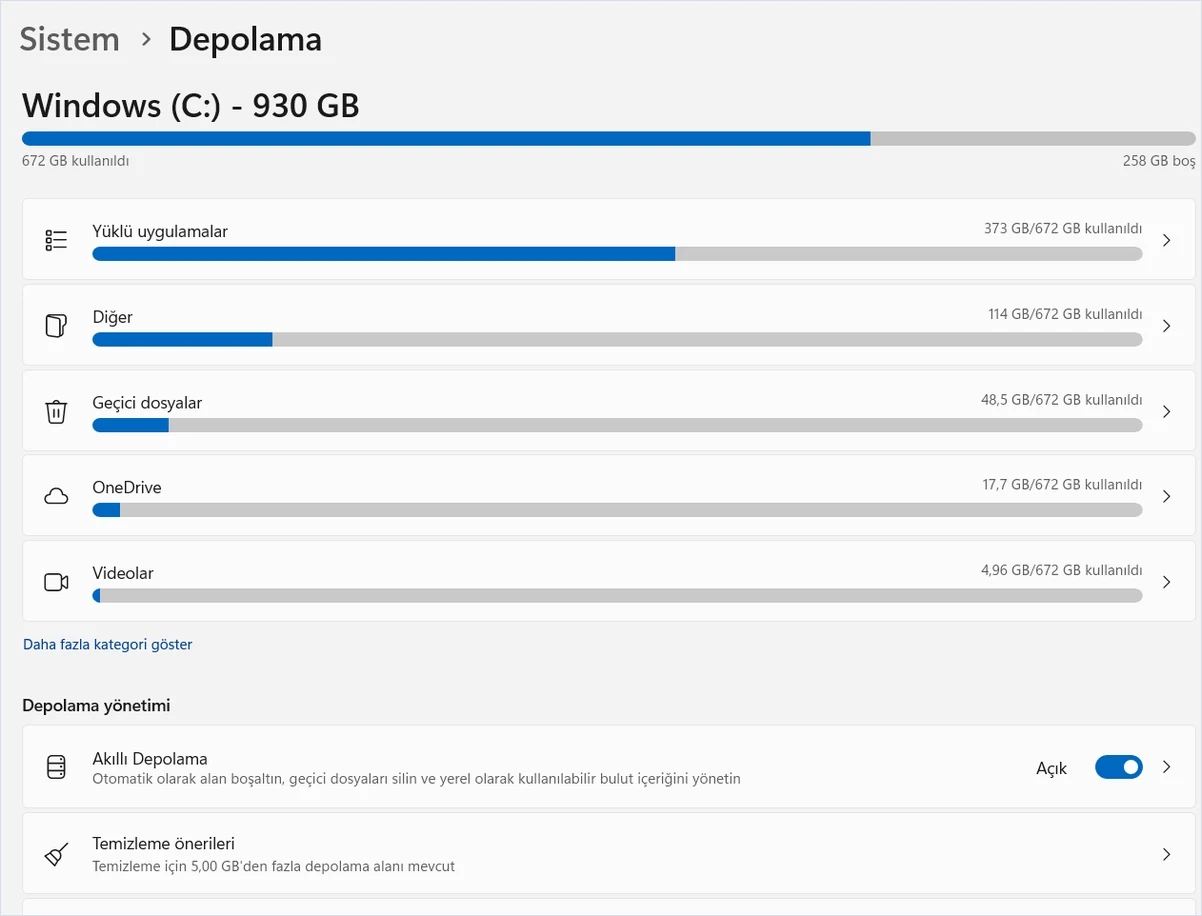Click the Diğer usage progress bar
Screen dimensions: 1202x916
[x=617, y=340]
